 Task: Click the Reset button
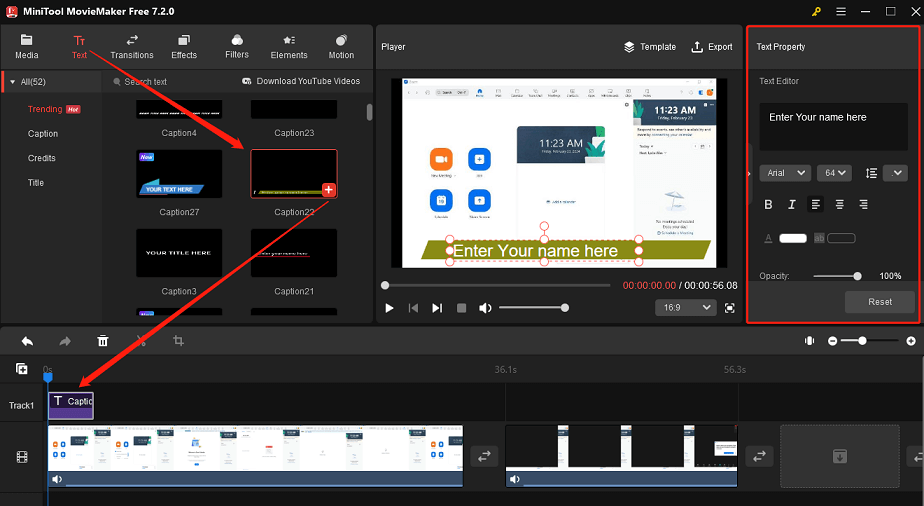[x=880, y=302]
